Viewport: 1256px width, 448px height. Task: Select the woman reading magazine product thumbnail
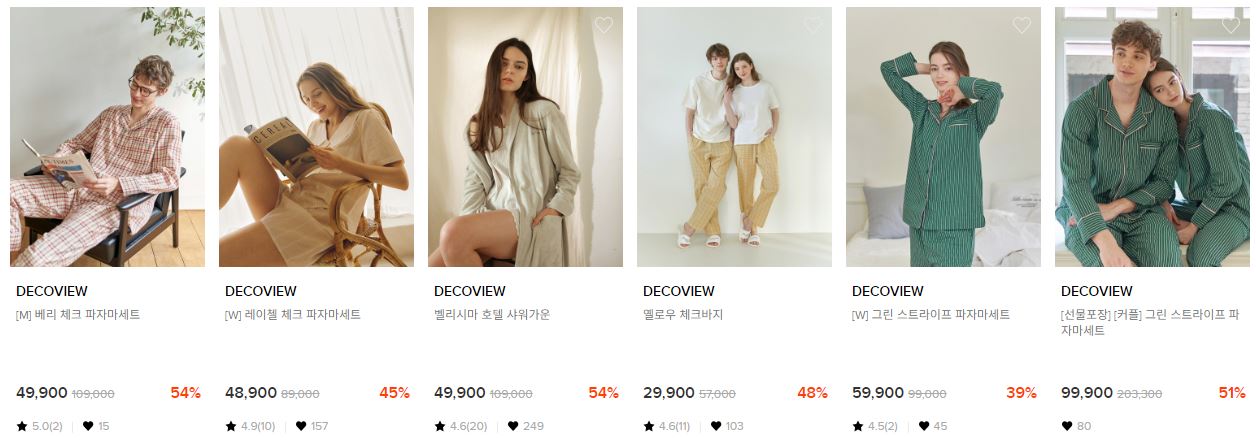tap(316, 137)
